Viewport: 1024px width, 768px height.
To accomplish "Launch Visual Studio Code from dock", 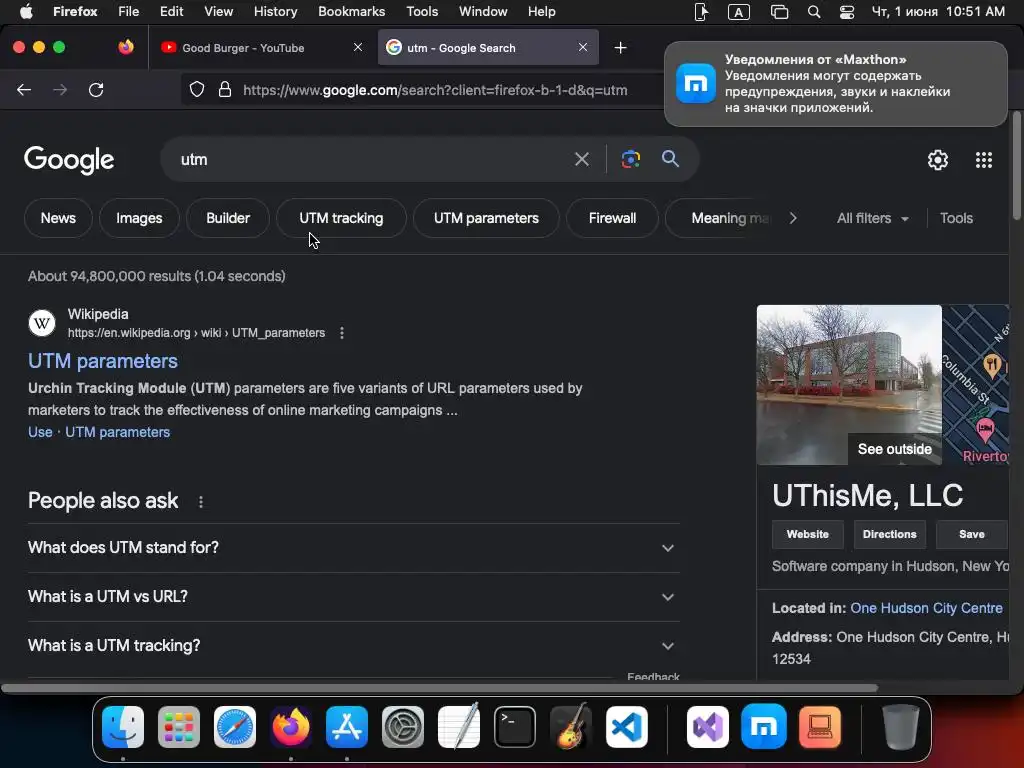I will click(x=627, y=727).
